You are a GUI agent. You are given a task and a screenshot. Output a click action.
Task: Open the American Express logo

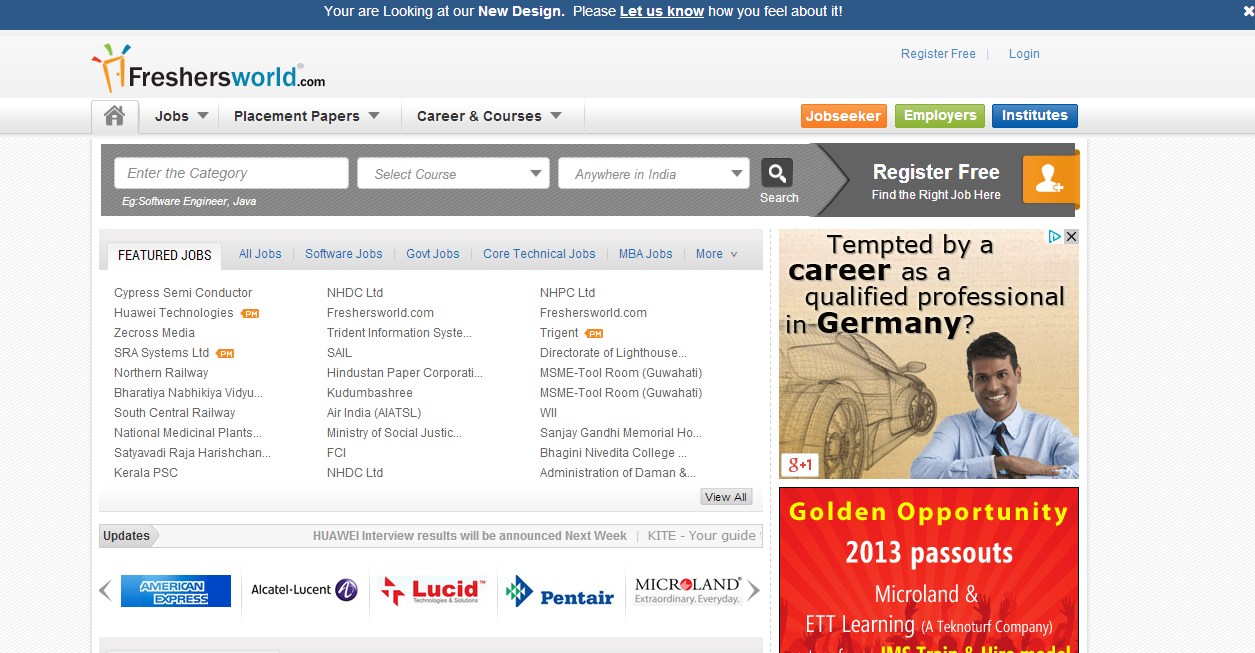[x=176, y=591]
